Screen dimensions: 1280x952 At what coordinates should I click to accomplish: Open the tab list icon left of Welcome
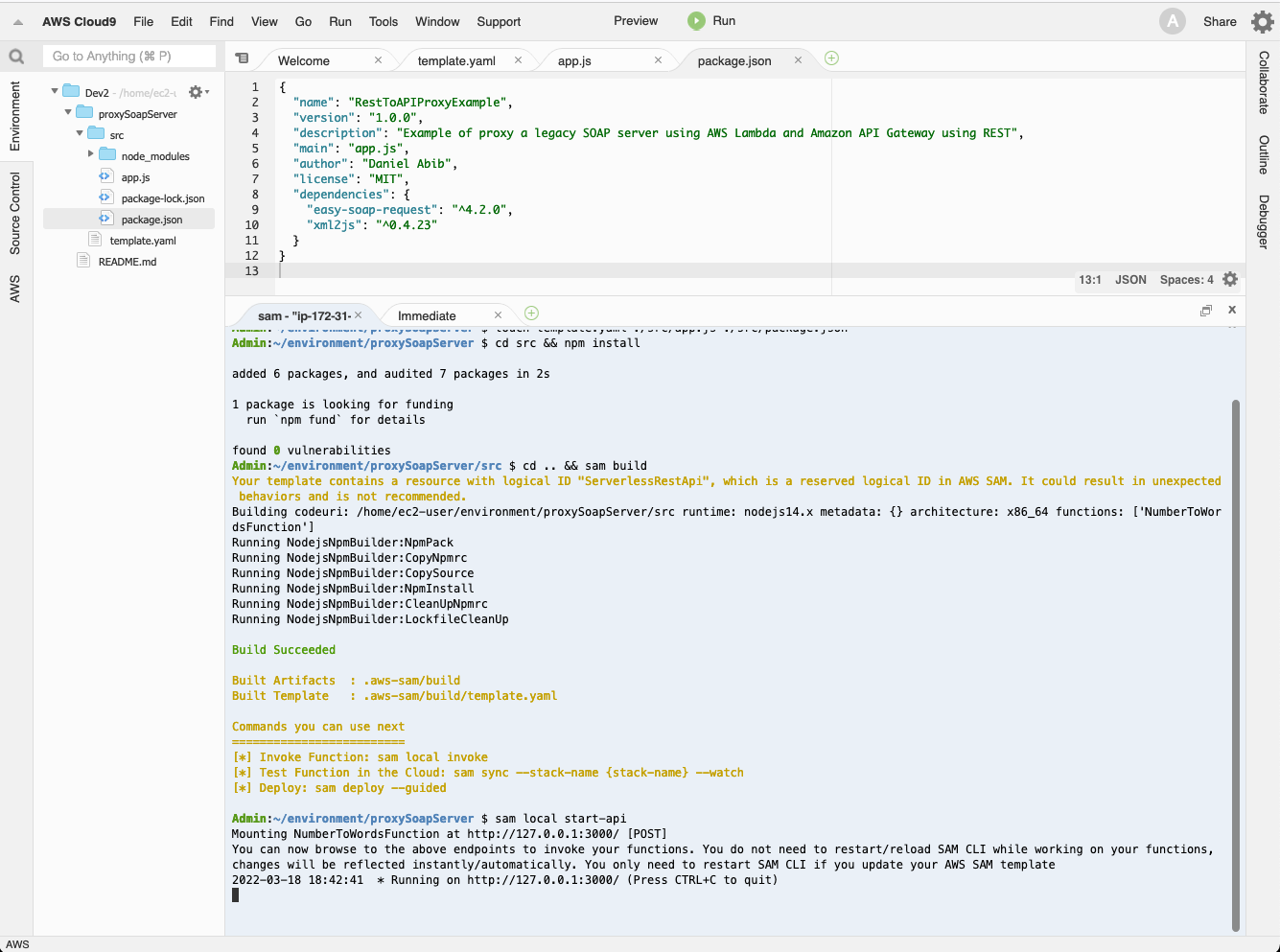(243, 59)
